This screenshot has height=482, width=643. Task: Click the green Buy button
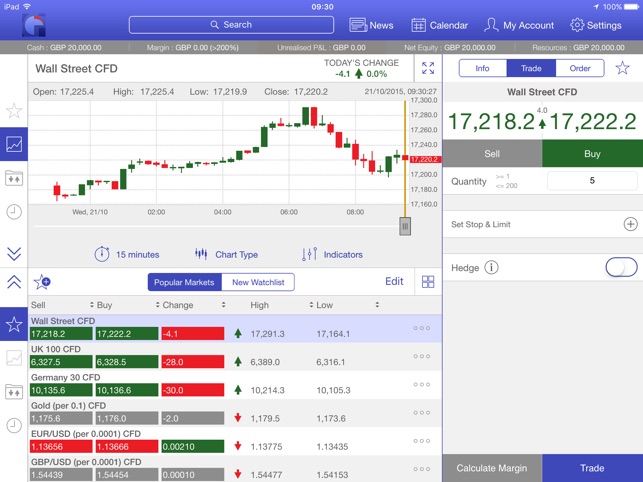point(592,153)
